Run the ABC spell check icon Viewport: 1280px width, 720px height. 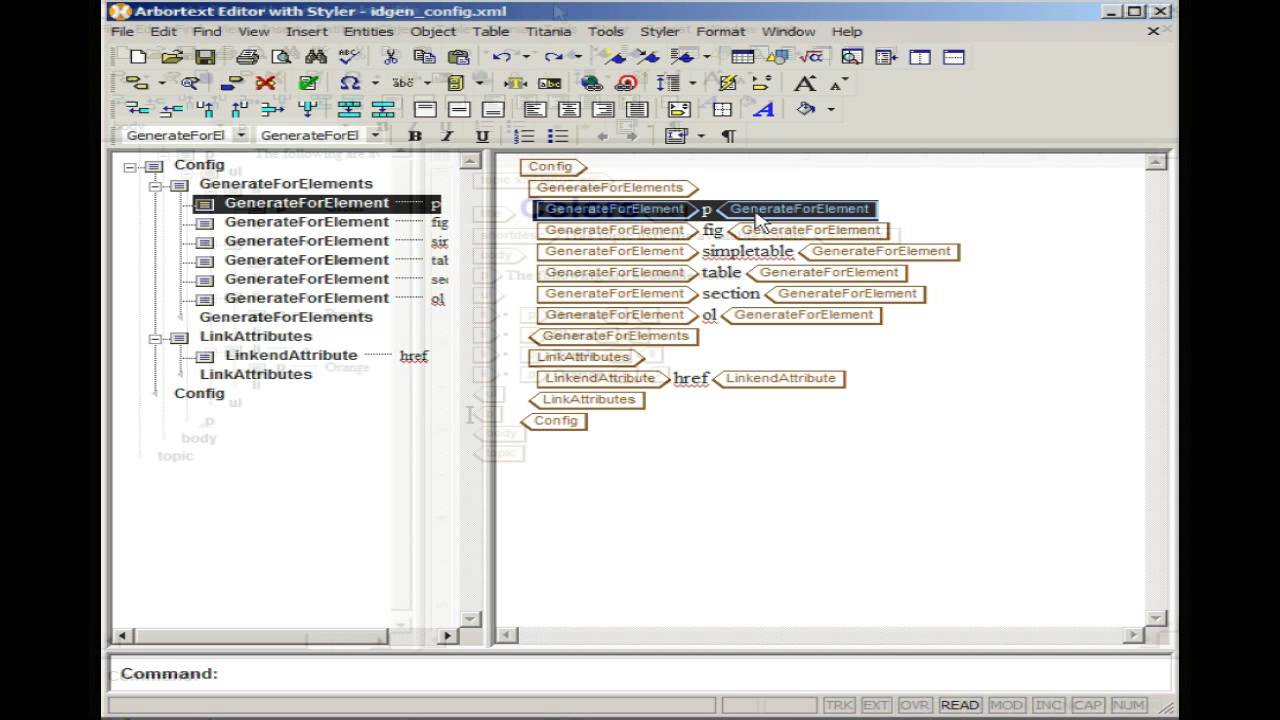tap(349, 57)
